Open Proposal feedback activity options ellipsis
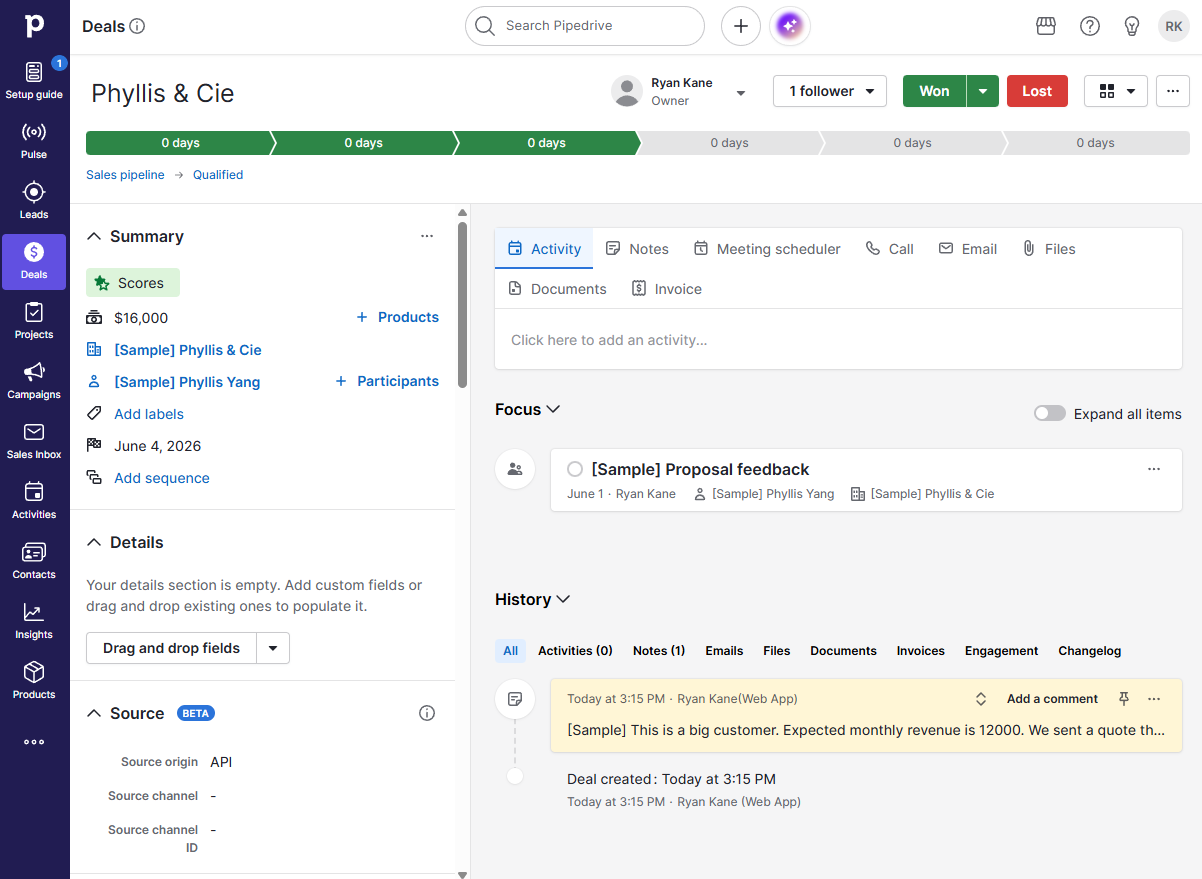This screenshot has width=1202, height=879. (x=1154, y=469)
